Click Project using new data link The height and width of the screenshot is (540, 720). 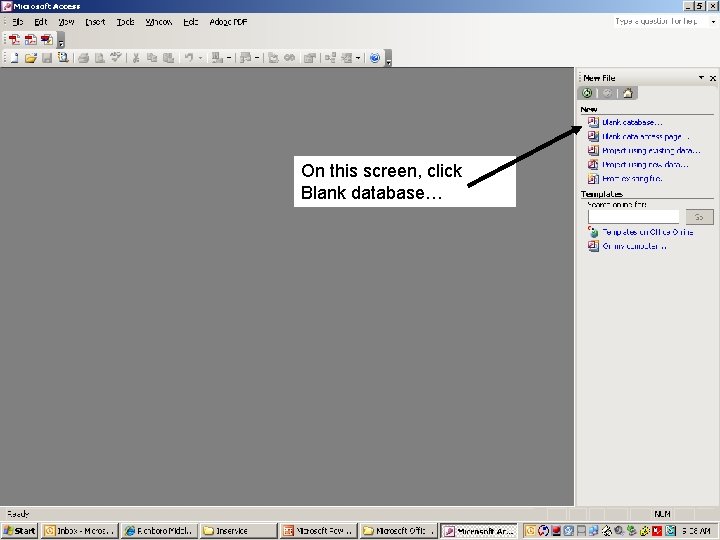645,164
